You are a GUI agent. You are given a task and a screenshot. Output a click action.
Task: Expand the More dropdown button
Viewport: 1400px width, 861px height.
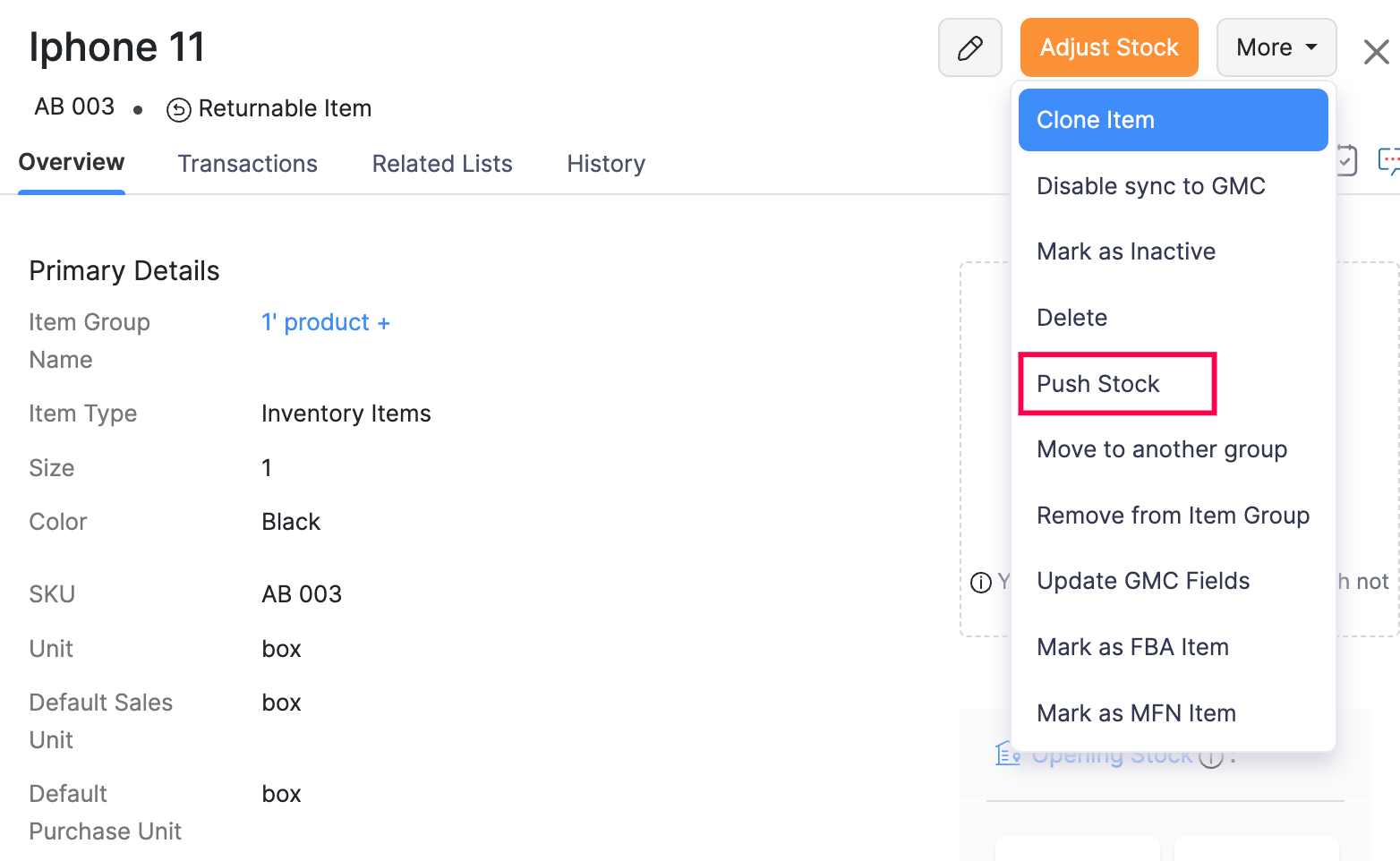click(x=1276, y=48)
